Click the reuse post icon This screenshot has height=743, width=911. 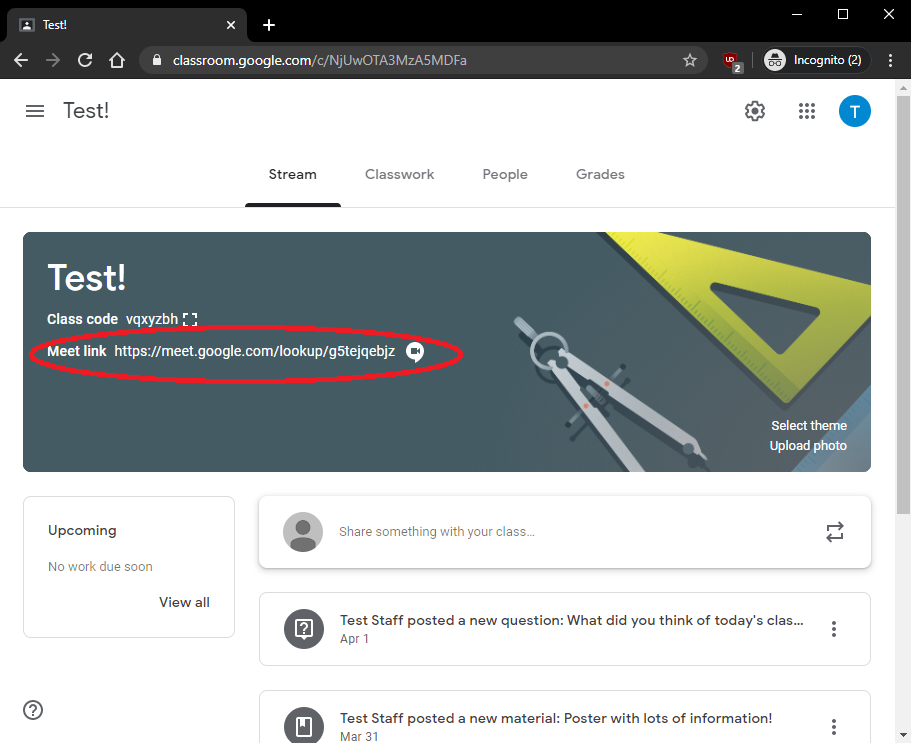pos(834,532)
